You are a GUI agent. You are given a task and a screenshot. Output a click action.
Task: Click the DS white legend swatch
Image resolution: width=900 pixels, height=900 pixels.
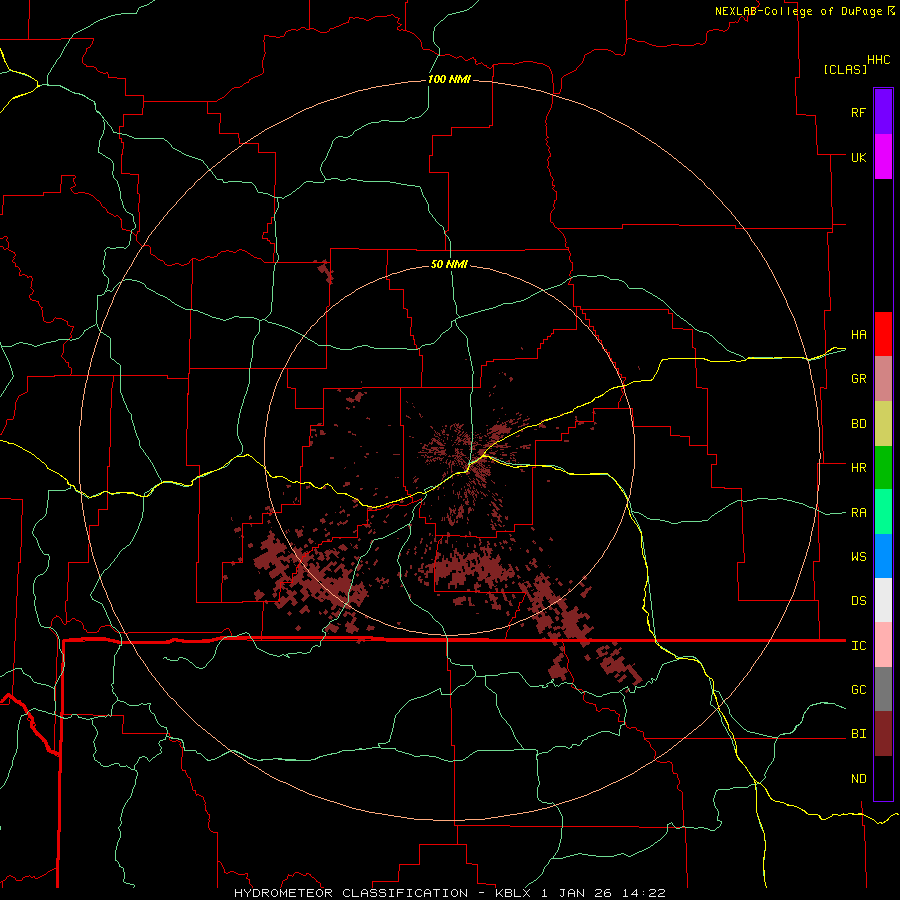[x=883, y=600]
